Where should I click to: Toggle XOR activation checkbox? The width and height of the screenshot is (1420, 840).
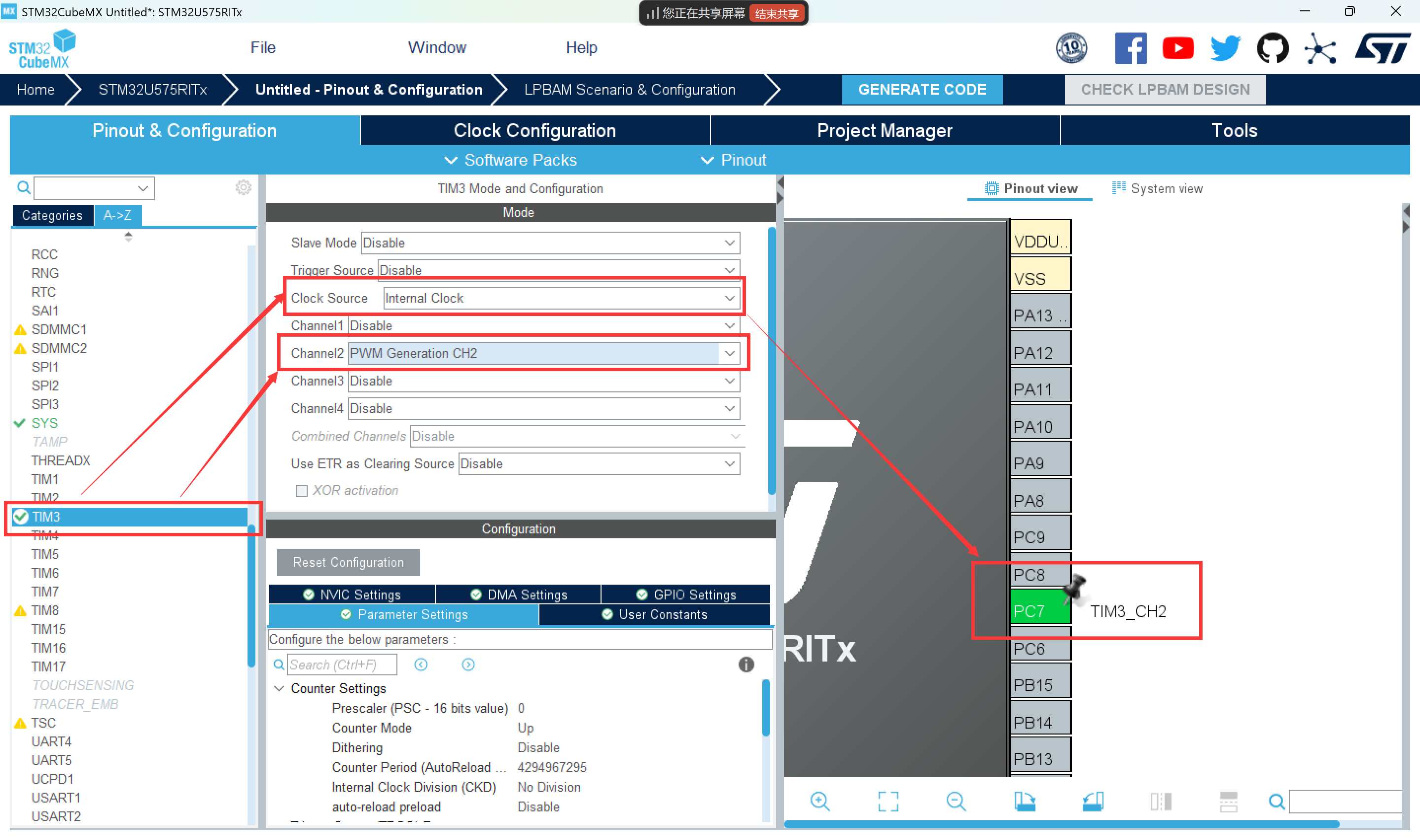point(302,491)
